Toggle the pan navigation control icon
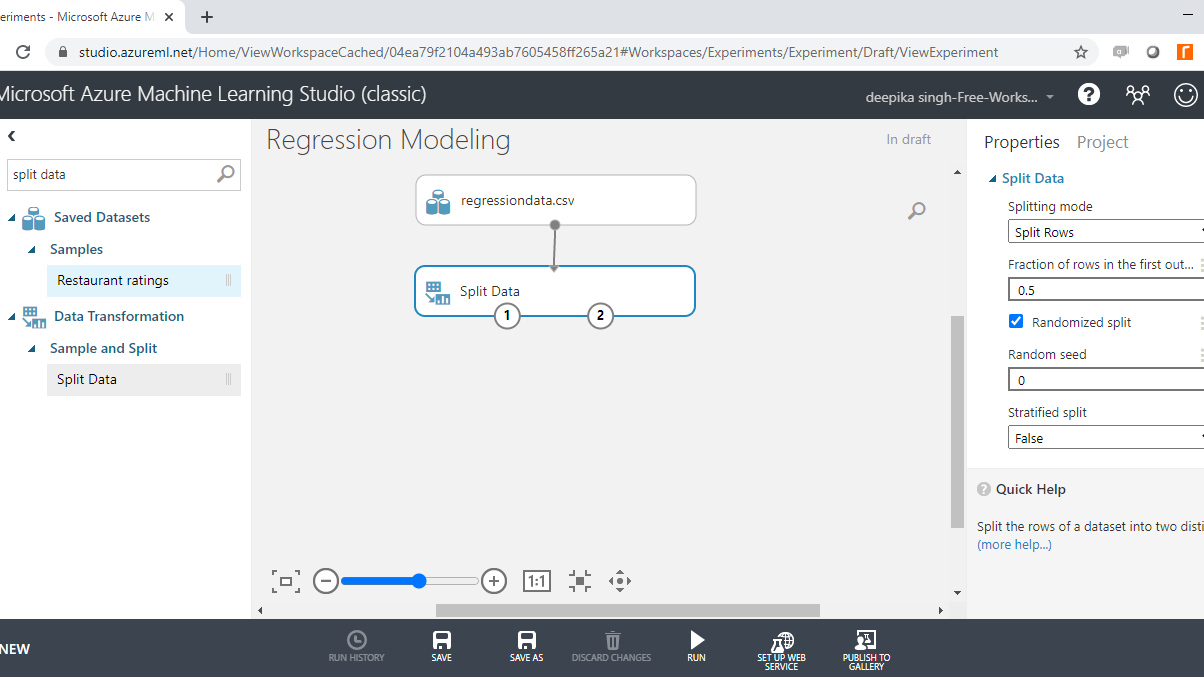 620,581
